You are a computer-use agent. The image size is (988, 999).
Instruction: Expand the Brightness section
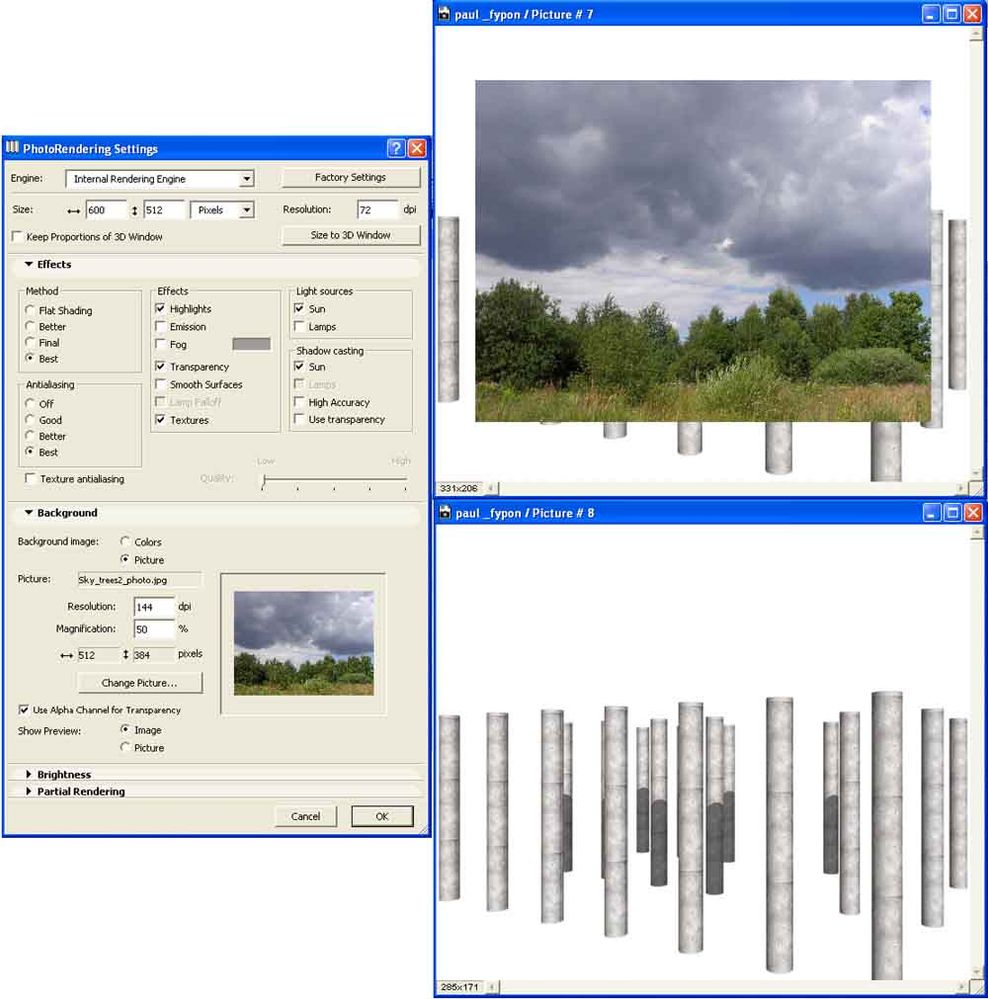[29, 774]
